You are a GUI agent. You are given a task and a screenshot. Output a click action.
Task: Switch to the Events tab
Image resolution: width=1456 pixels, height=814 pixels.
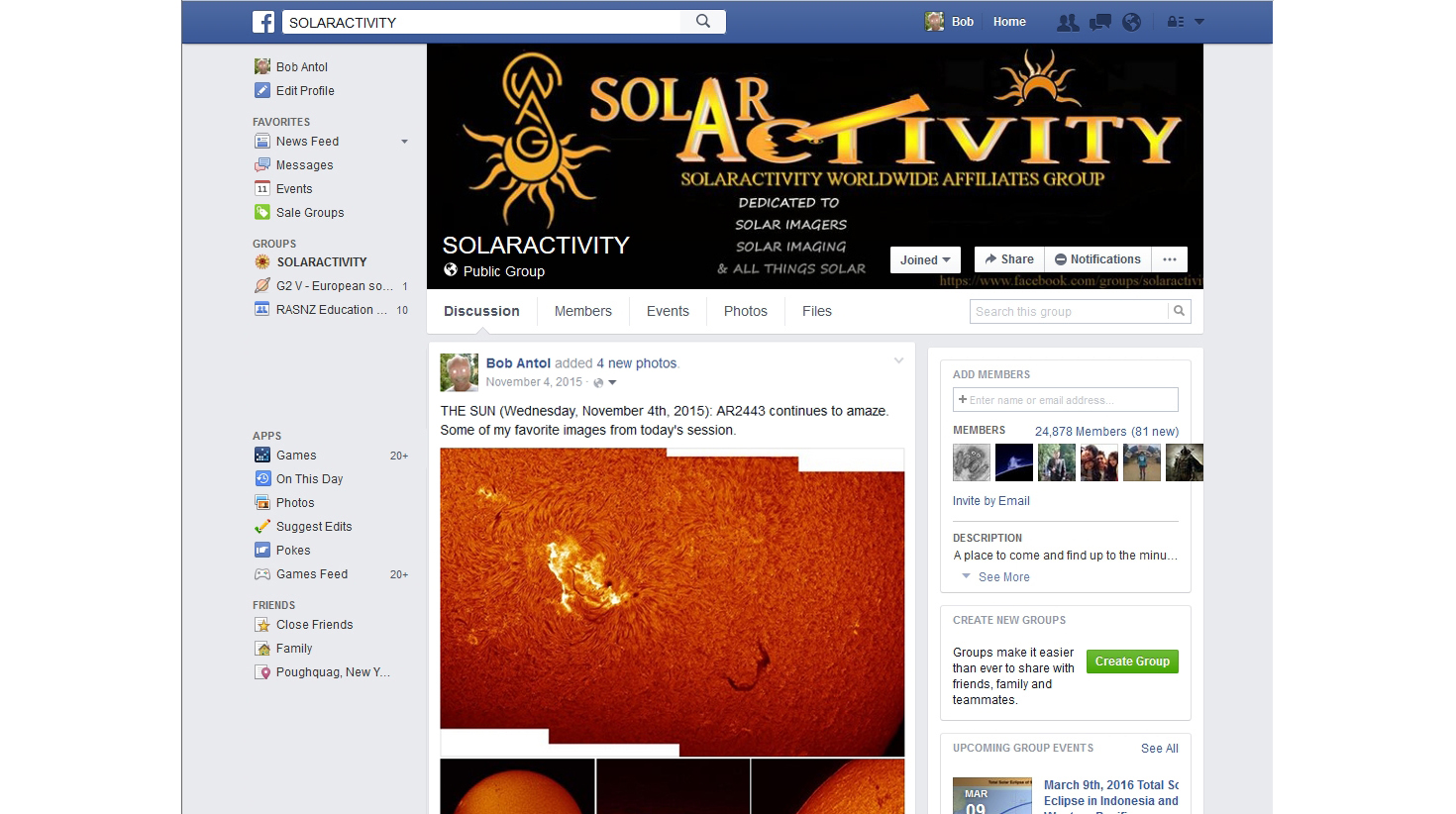tap(668, 311)
